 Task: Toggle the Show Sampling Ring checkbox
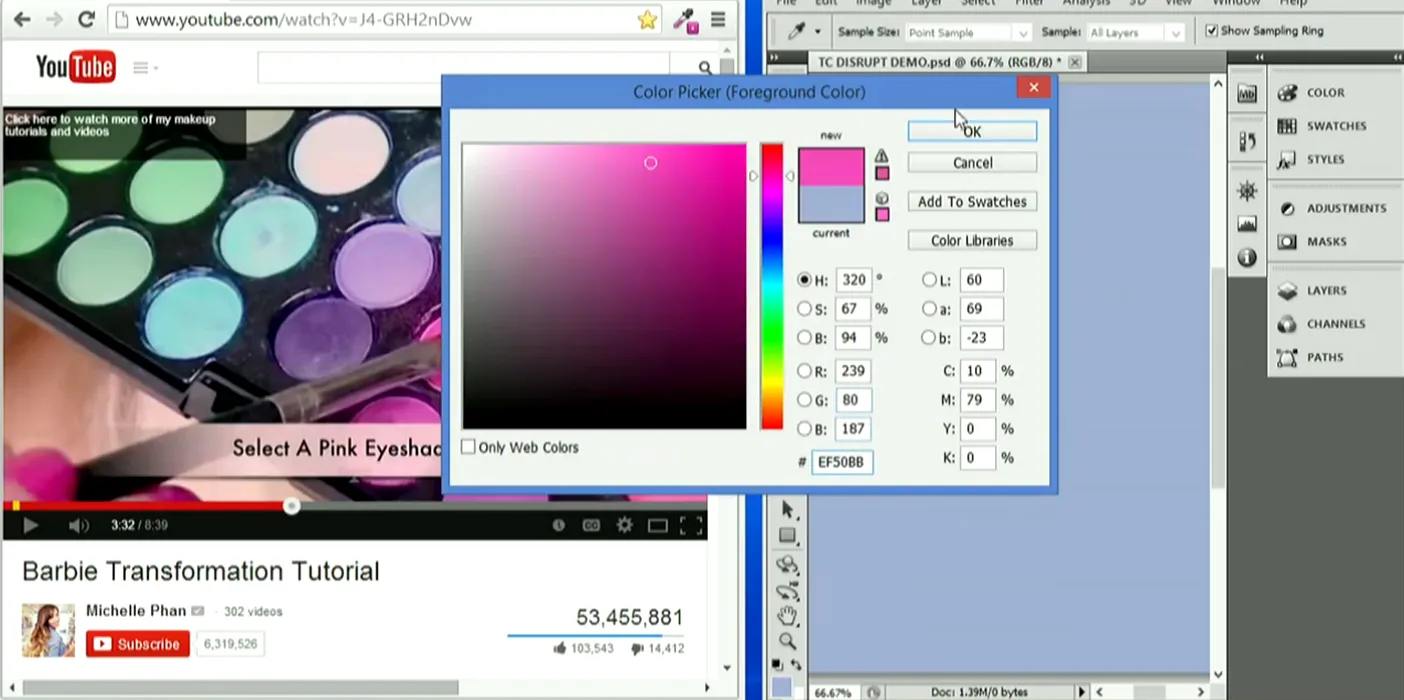1212,31
